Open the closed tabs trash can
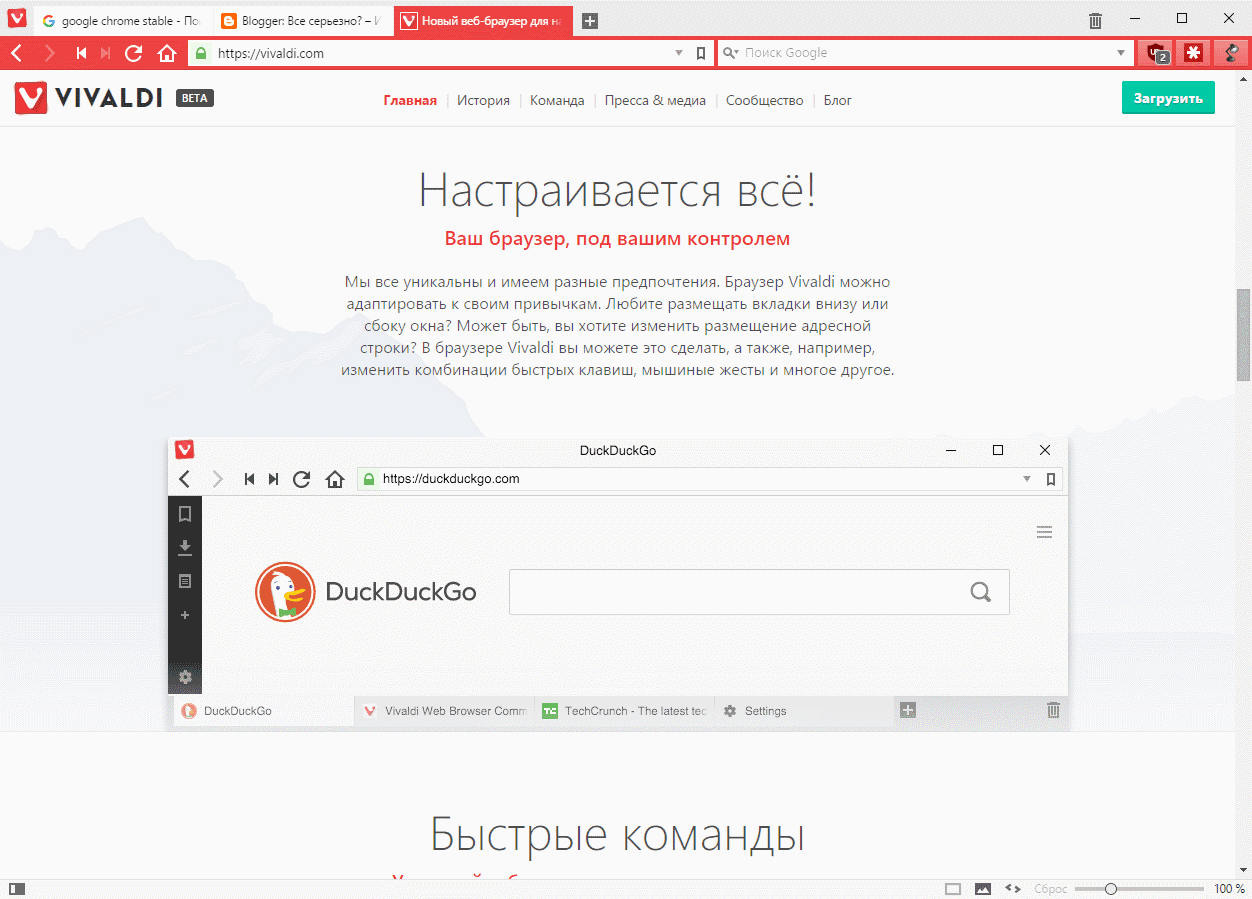Viewport: 1252px width, 899px height. click(x=1096, y=20)
